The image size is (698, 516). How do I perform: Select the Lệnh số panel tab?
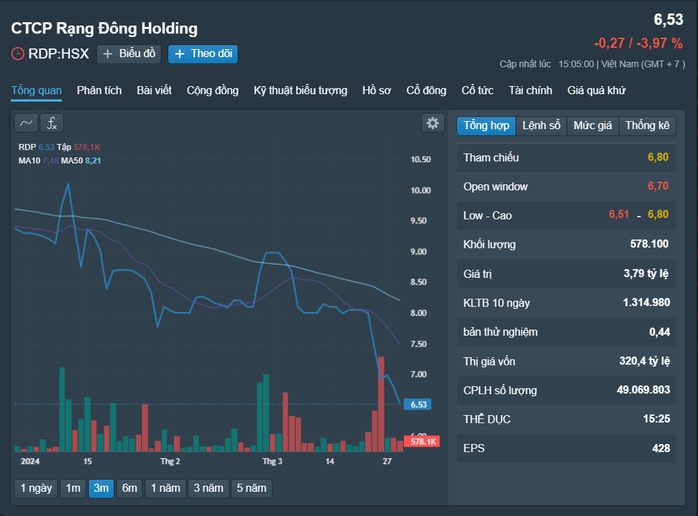click(541, 126)
